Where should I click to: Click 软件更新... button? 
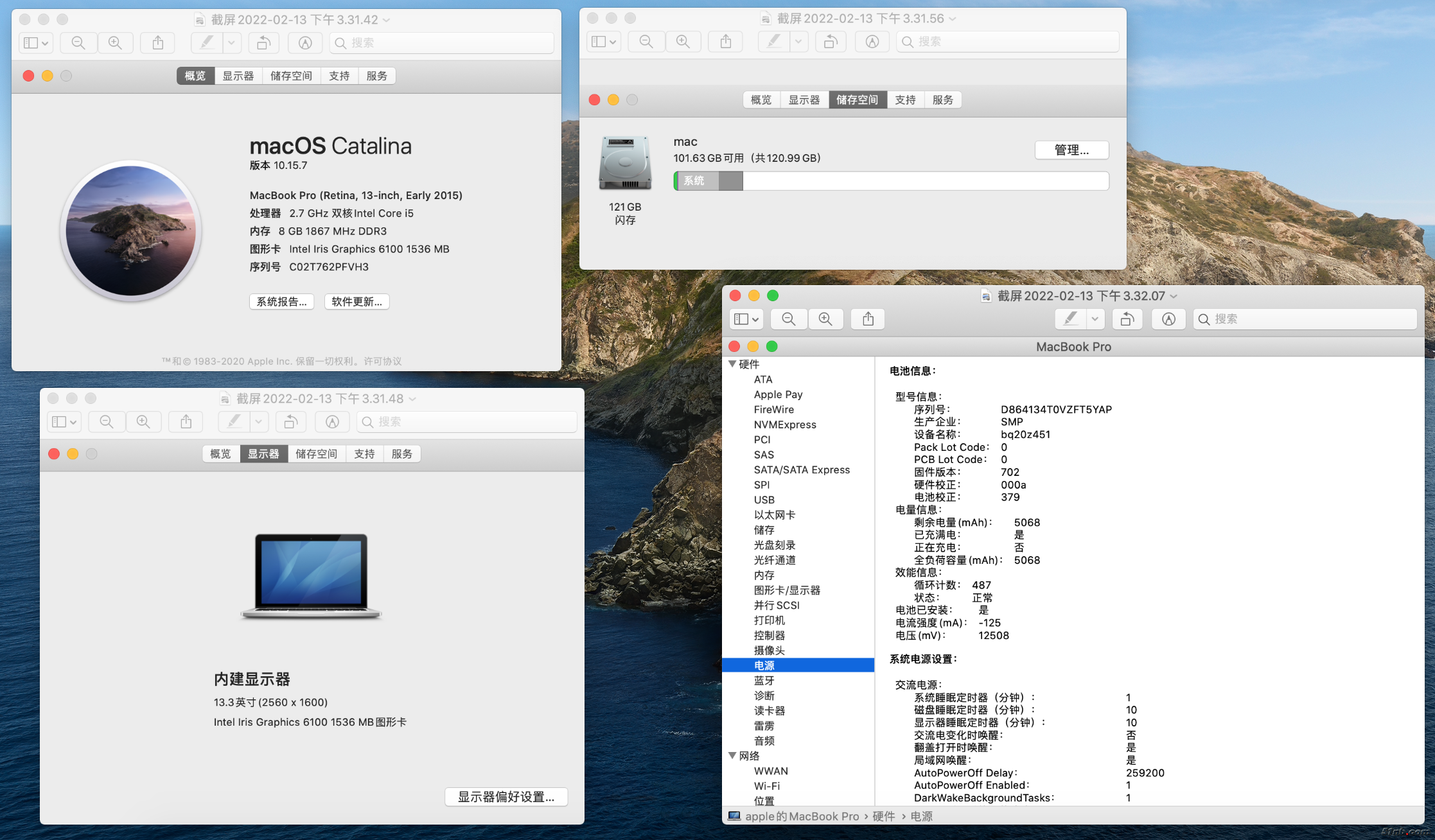pos(357,302)
